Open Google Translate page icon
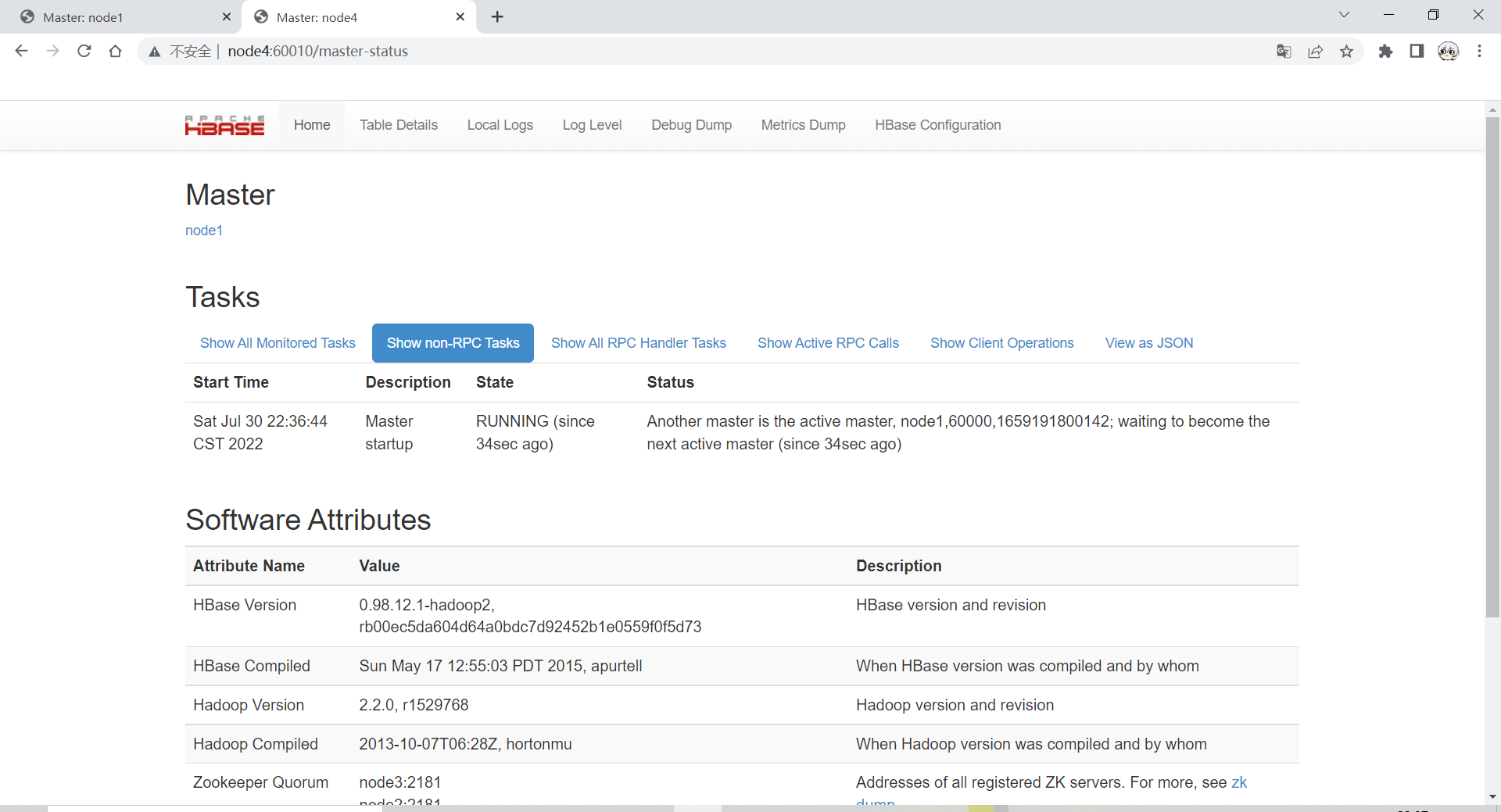This screenshot has height=812, width=1501. (1284, 52)
